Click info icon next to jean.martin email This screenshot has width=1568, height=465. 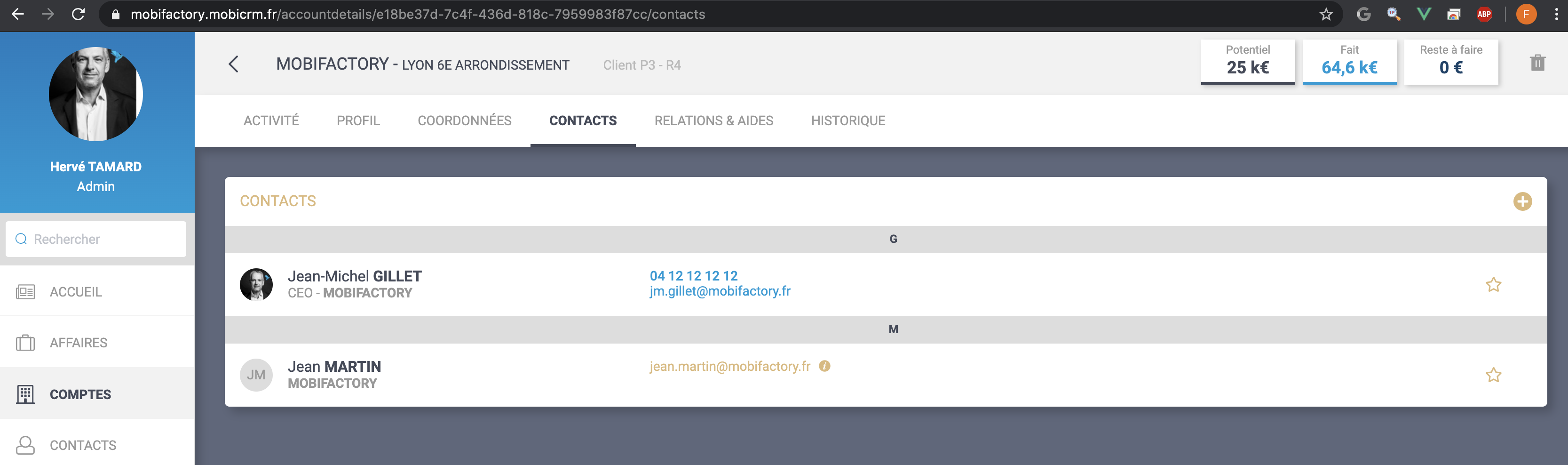coord(824,366)
